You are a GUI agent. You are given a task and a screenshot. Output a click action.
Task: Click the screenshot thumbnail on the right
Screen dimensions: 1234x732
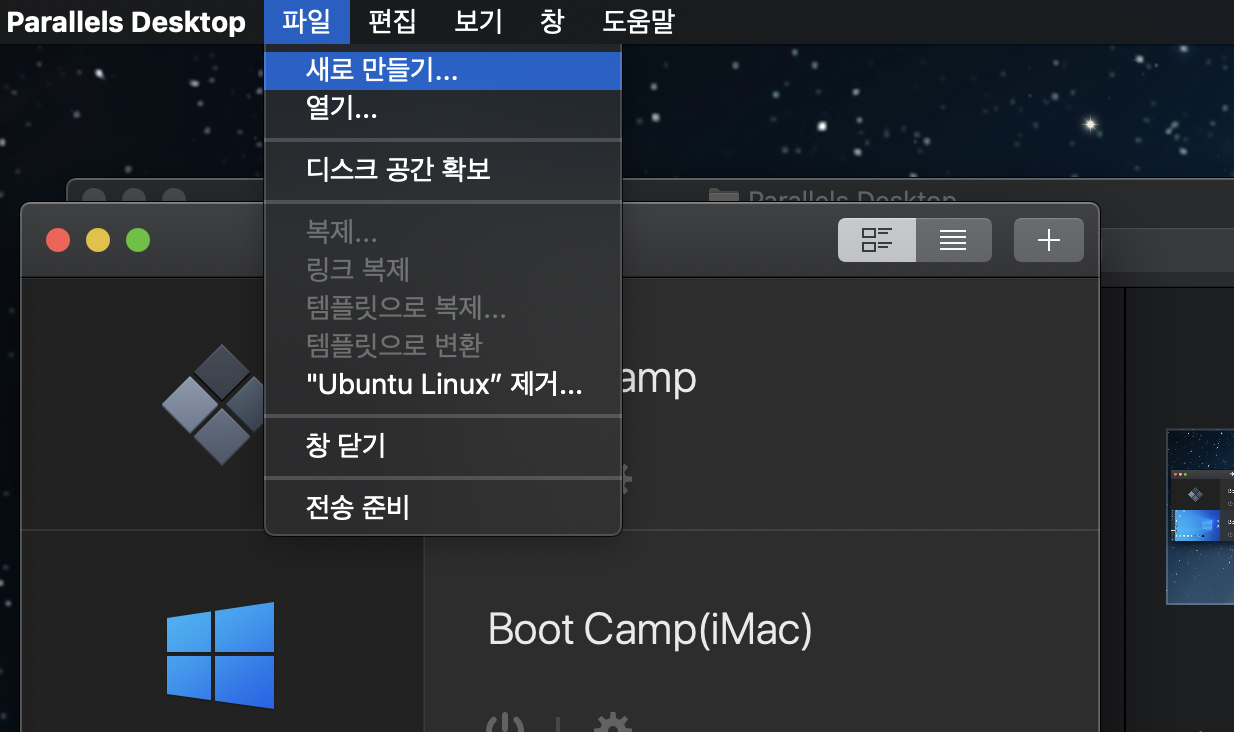pyautogui.click(x=1200, y=516)
